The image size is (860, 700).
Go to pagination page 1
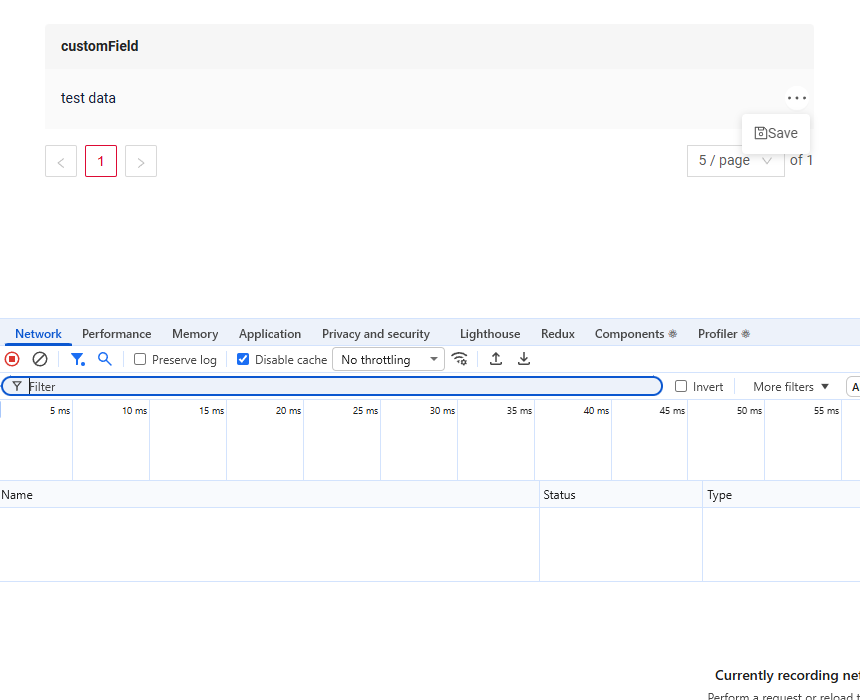(101, 161)
